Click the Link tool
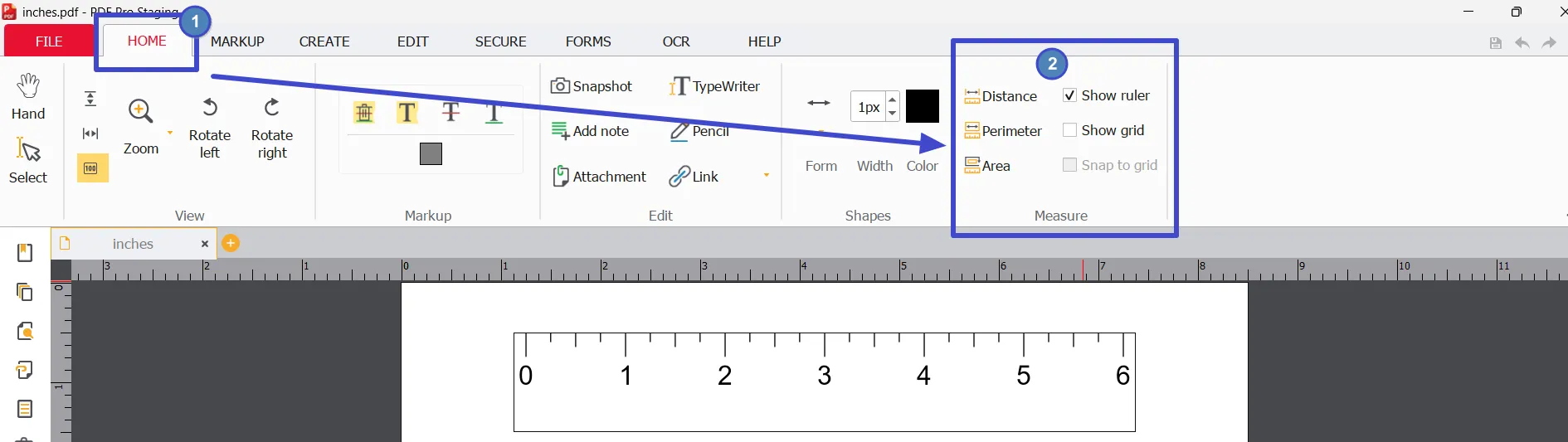 [x=694, y=177]
